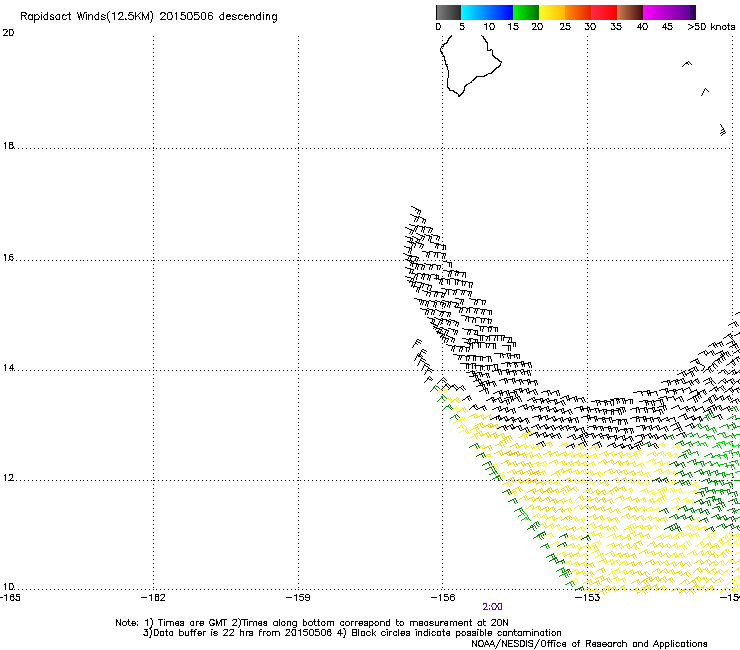
Task: Click the magenta 40-45 knots color swatch
Action: click(656, 12)
